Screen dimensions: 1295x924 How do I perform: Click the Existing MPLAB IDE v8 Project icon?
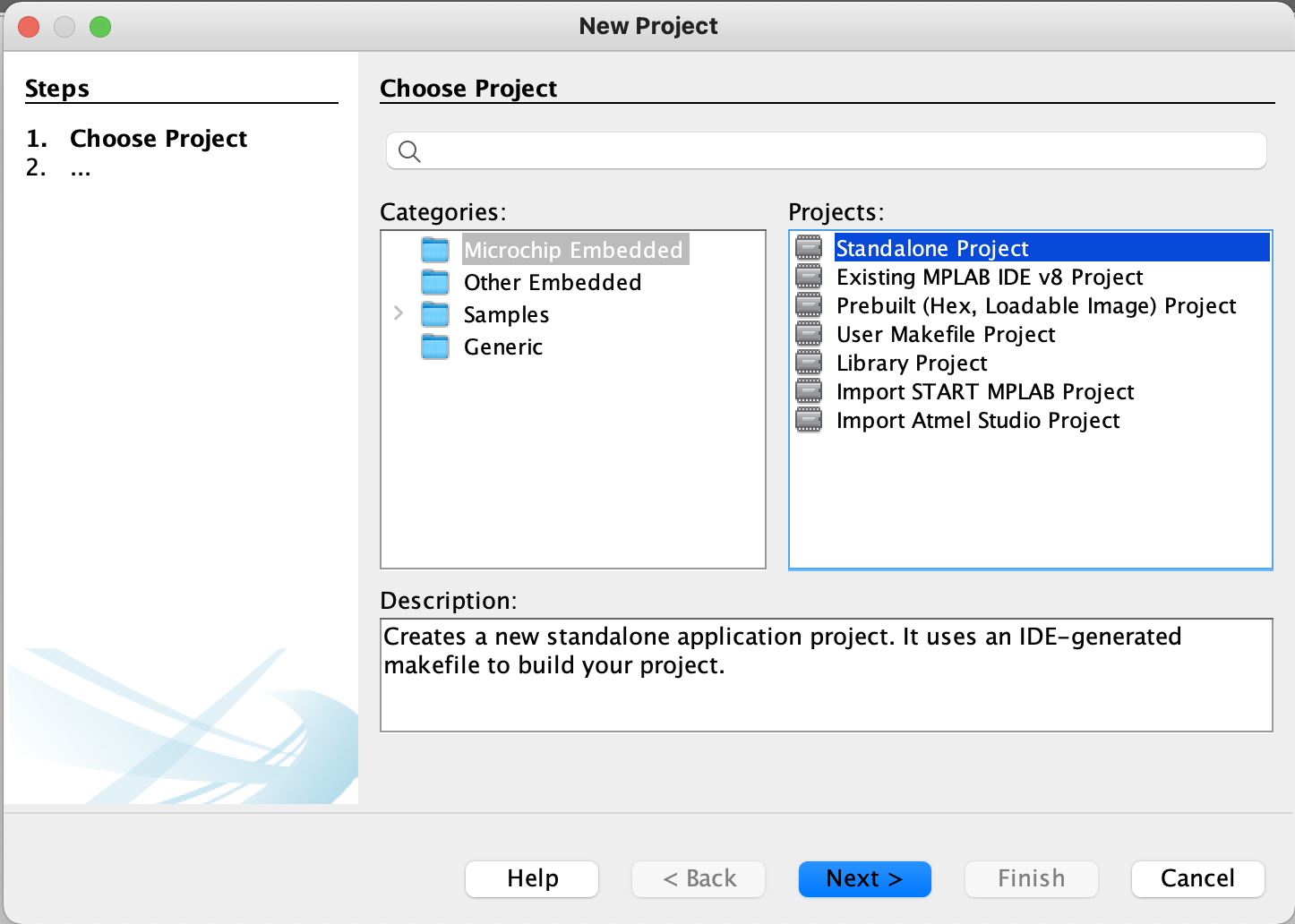[809, 277]
